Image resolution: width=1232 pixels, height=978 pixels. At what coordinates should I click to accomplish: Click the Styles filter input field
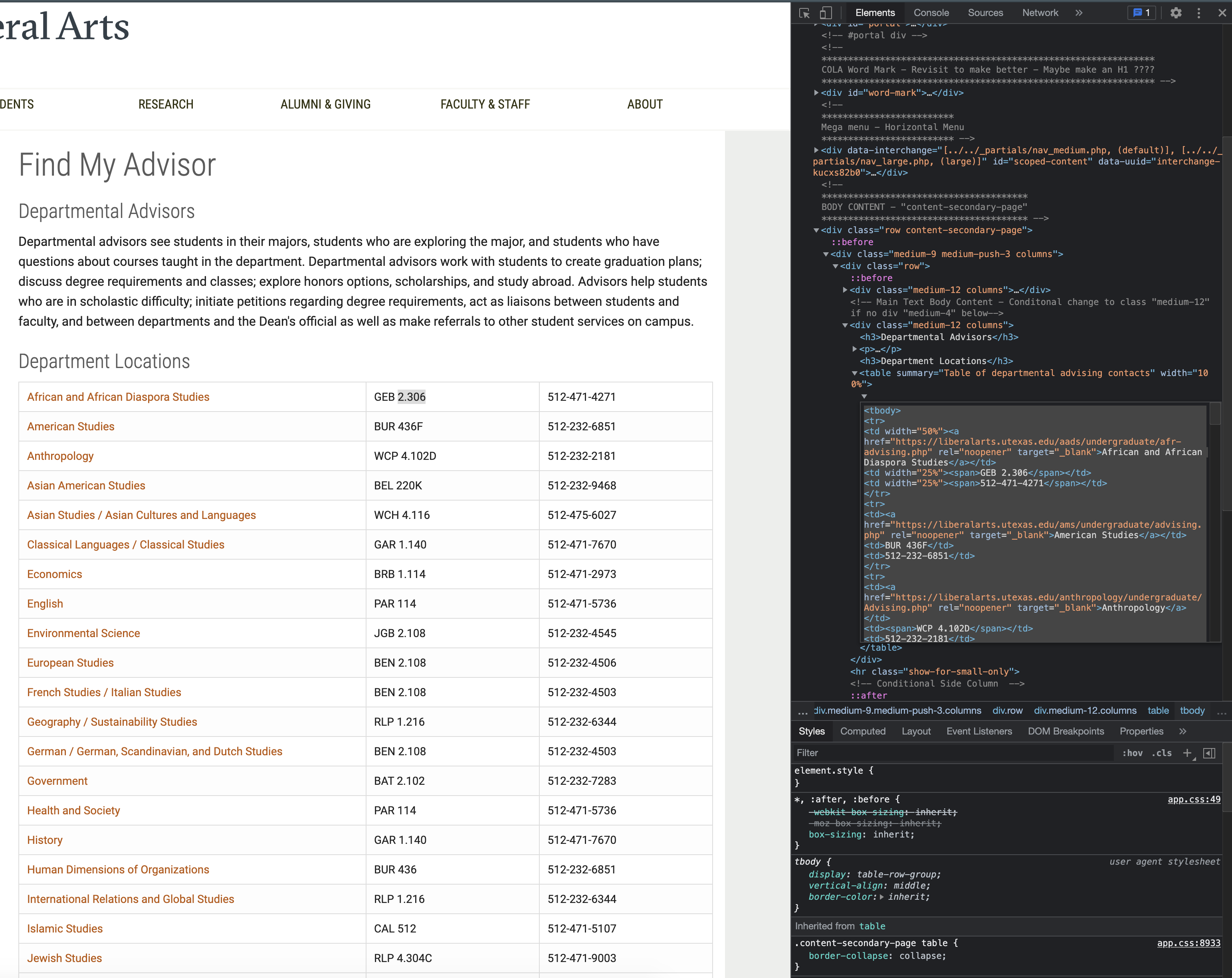953,753
